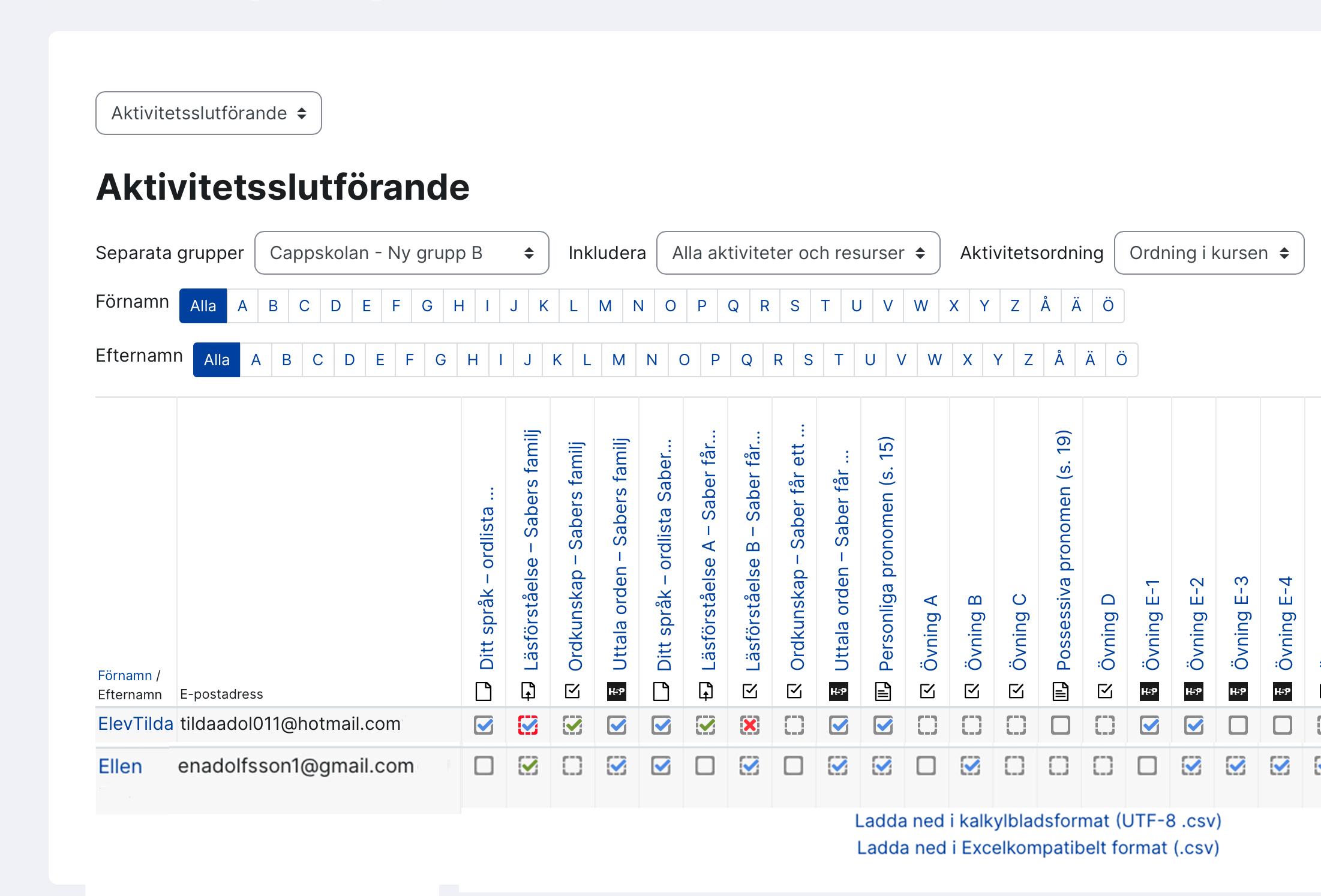The width and height of the screenshot is (1321, 896).
Task: Click the quiz icon under Ordkunskap – Sabers familj
Action: 572,691
